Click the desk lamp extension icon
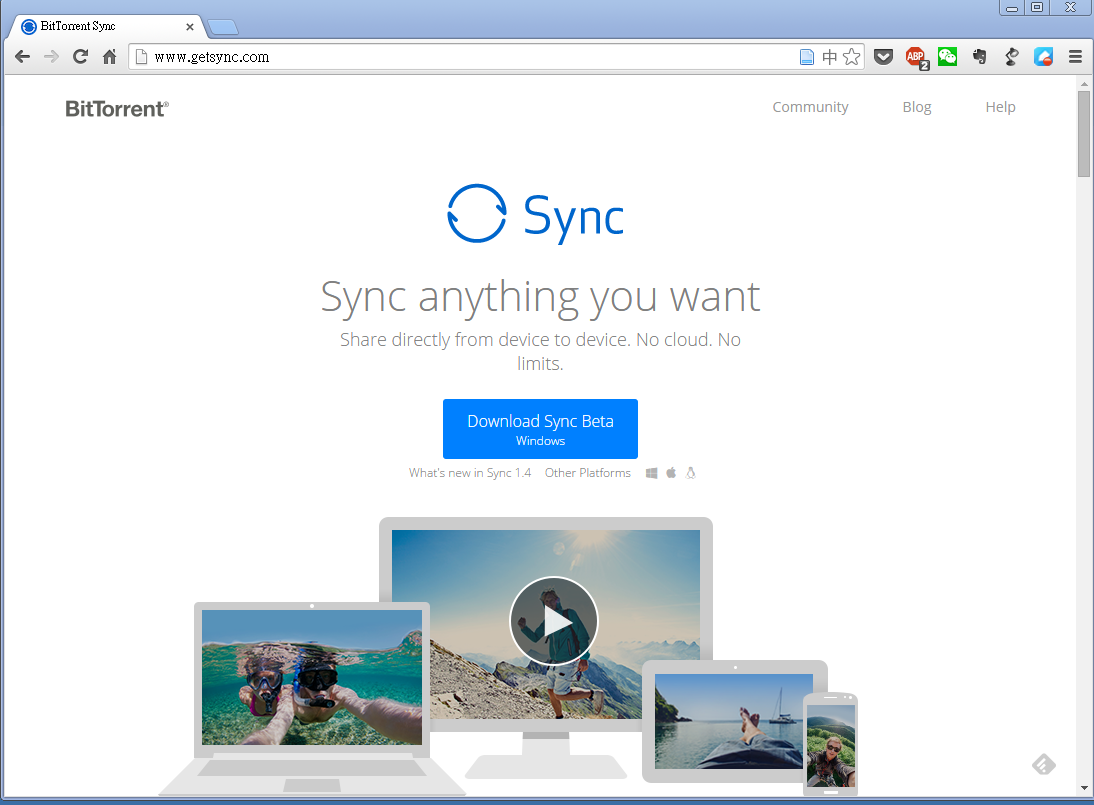The width and height of the screenshot is (1094, 805). pos(1011,57)
